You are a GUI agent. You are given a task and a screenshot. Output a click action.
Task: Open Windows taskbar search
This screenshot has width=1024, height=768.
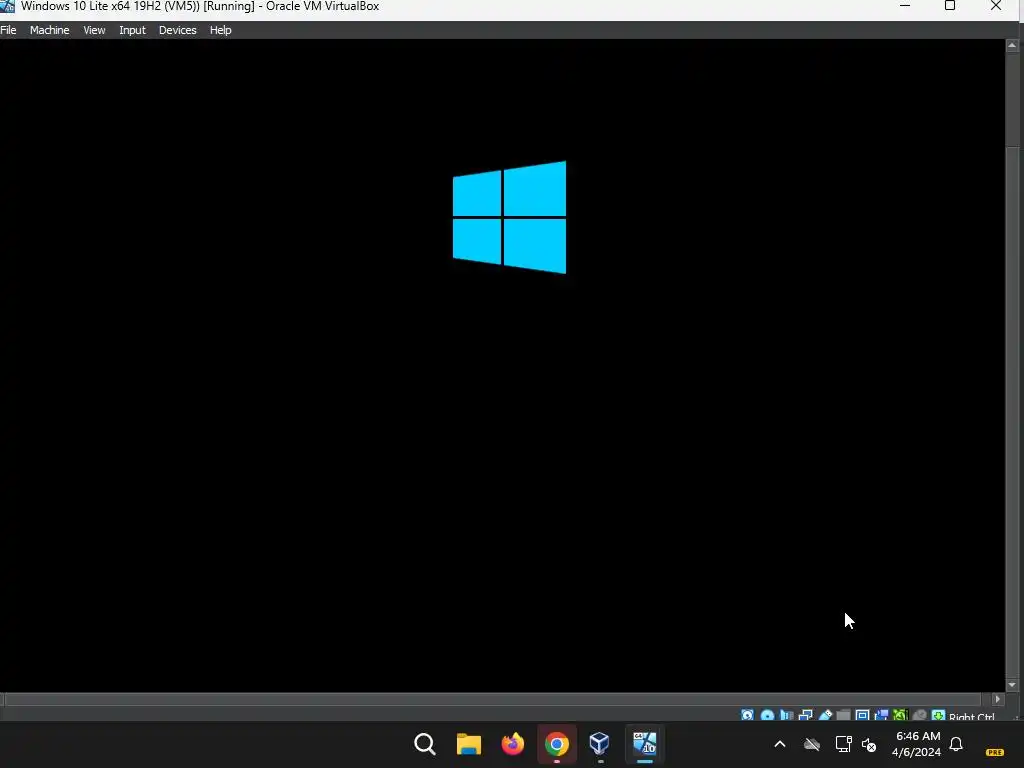[425, 744]
